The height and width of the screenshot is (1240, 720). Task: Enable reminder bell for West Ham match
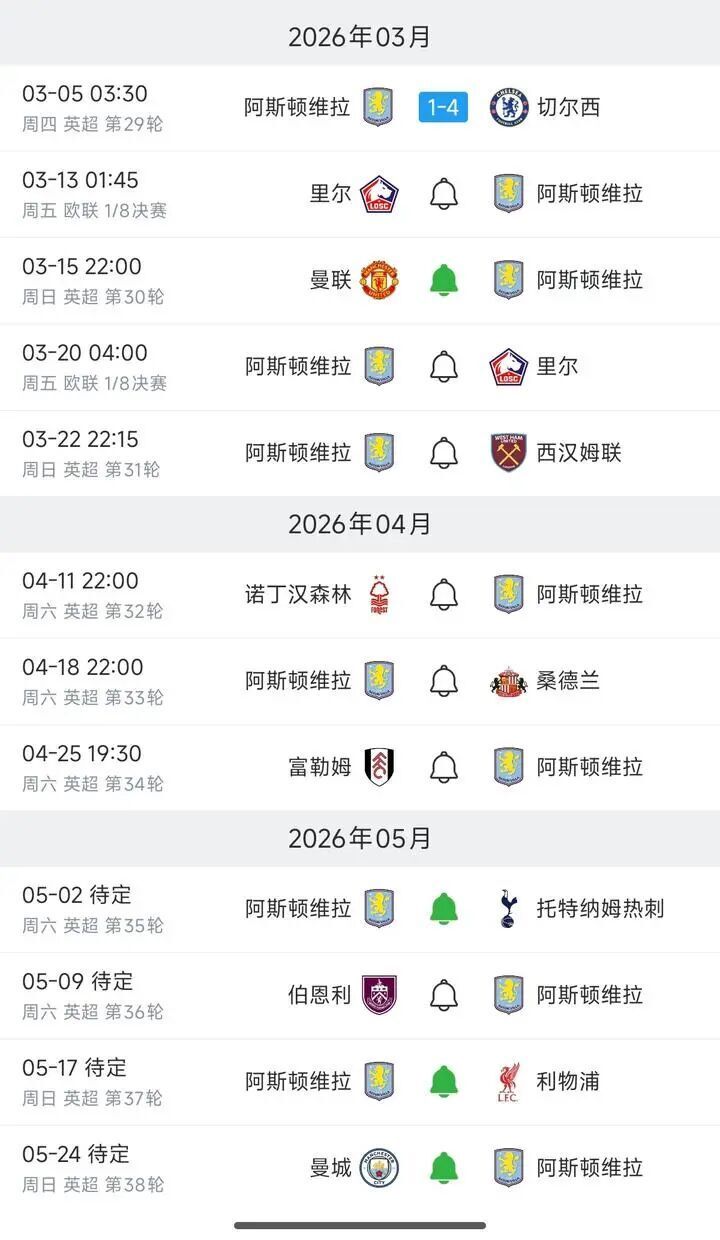point(444,453)
